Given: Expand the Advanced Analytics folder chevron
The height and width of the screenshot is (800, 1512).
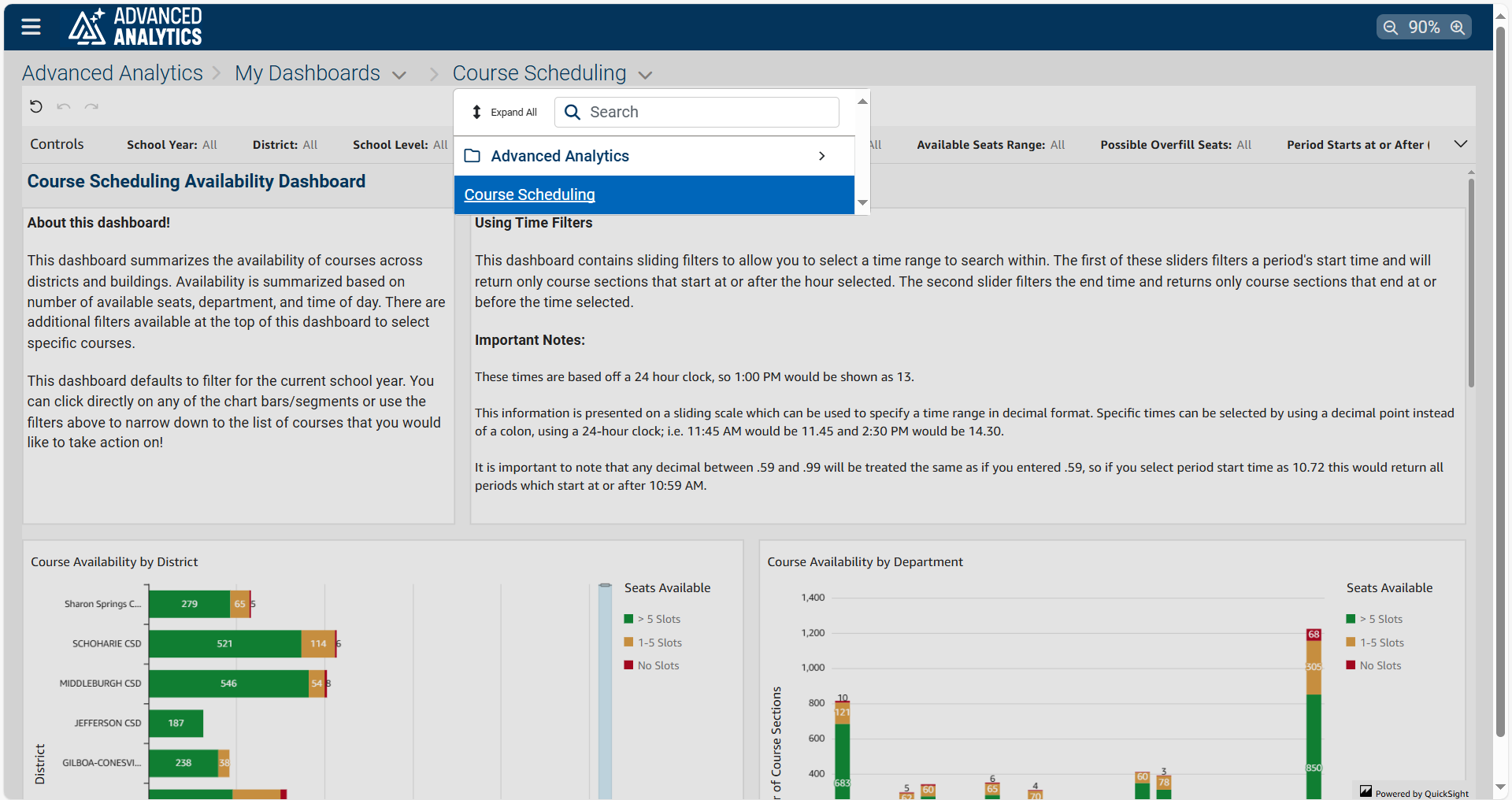Looking at the screenshot, I should [x=821, y=156].
